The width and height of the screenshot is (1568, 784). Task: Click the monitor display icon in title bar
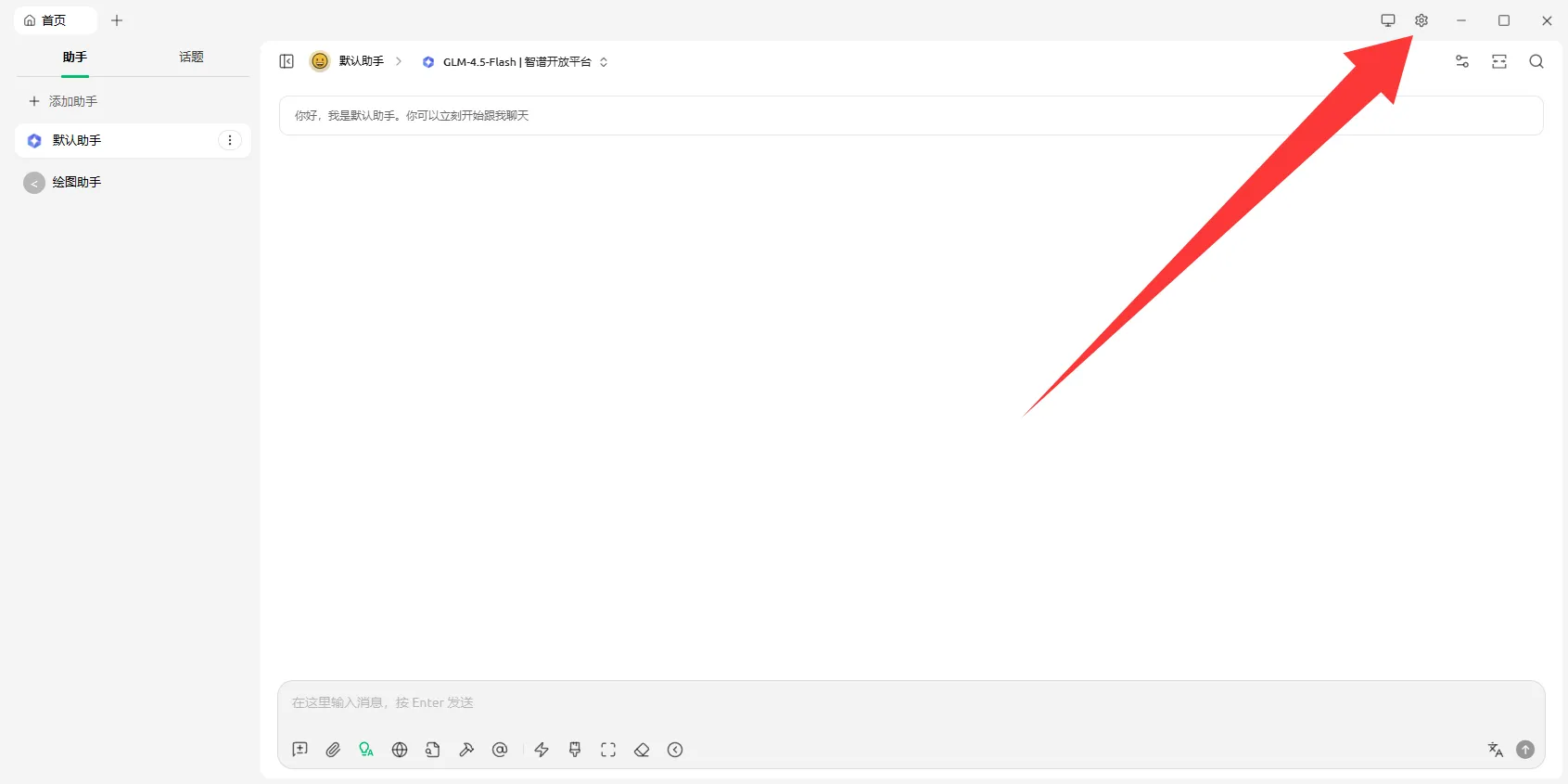click(x=1387, y=20)
